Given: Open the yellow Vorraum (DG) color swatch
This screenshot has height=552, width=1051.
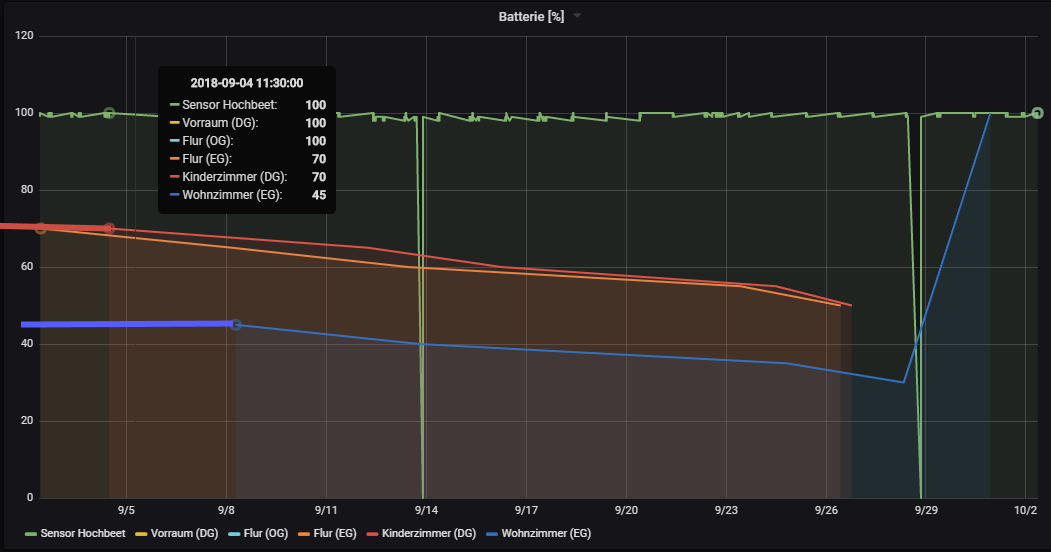Looking at the screenshot, I should click(141, 534).
